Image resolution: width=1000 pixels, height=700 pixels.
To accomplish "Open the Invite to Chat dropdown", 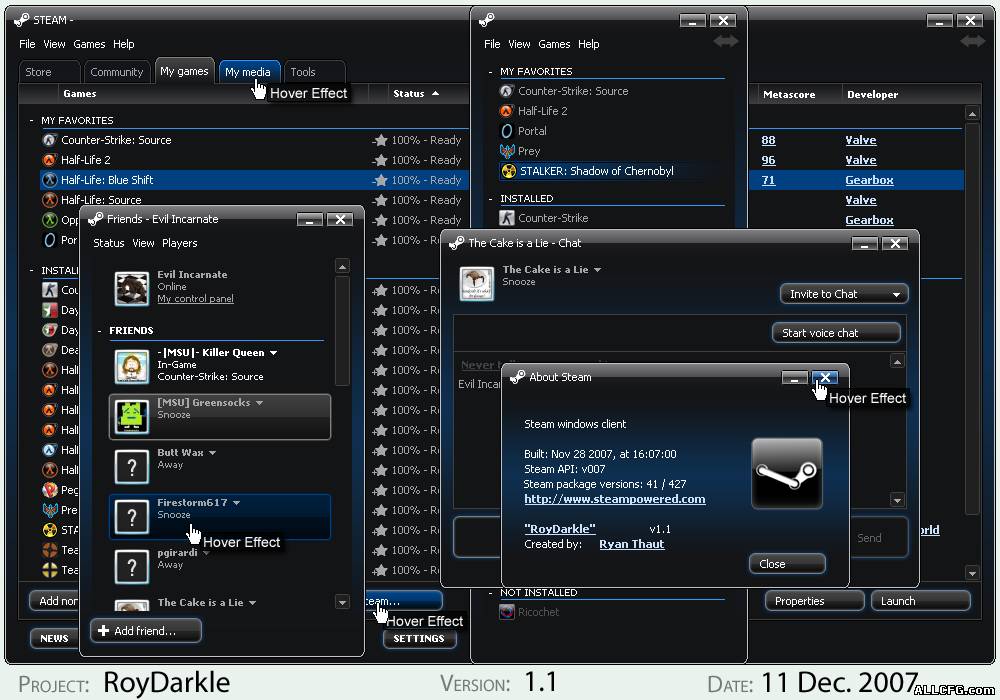I will [844, 294].
